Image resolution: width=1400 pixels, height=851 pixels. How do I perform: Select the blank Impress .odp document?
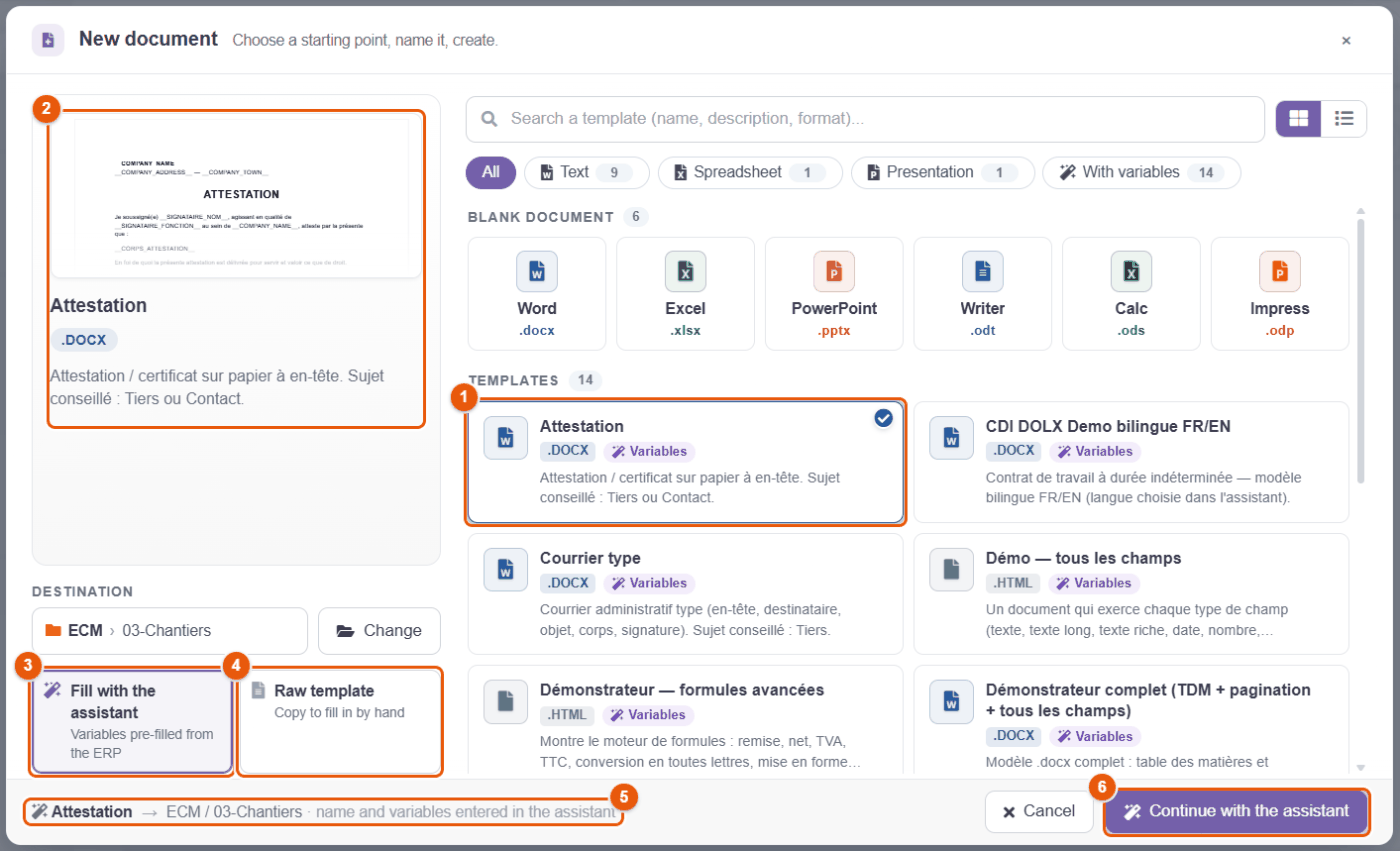(x=1280, y=293)
